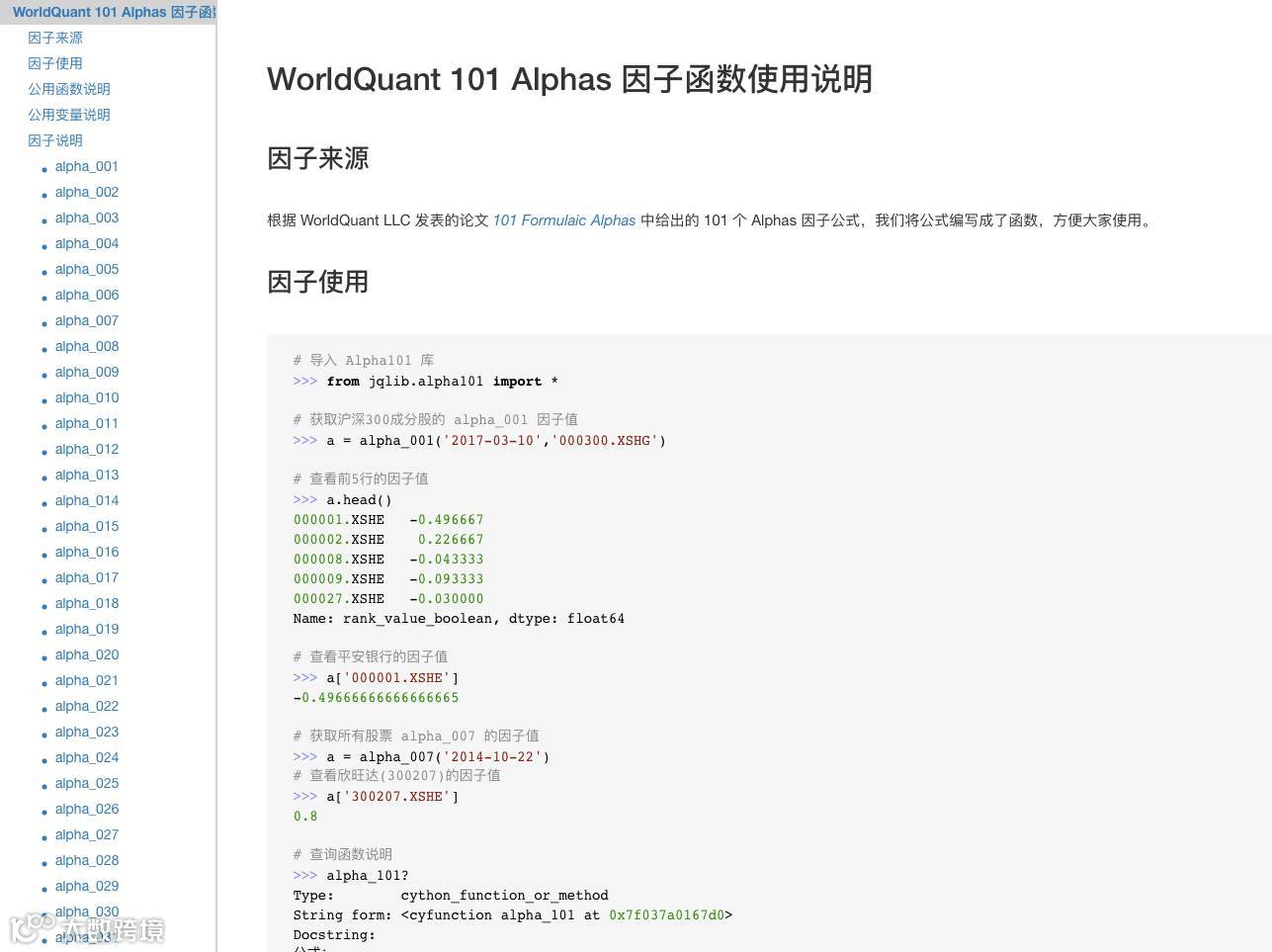The width and height of the screenshot is (1272, 952).
Task: Go to the alpha_028 entry
Action: coord(87,860)
